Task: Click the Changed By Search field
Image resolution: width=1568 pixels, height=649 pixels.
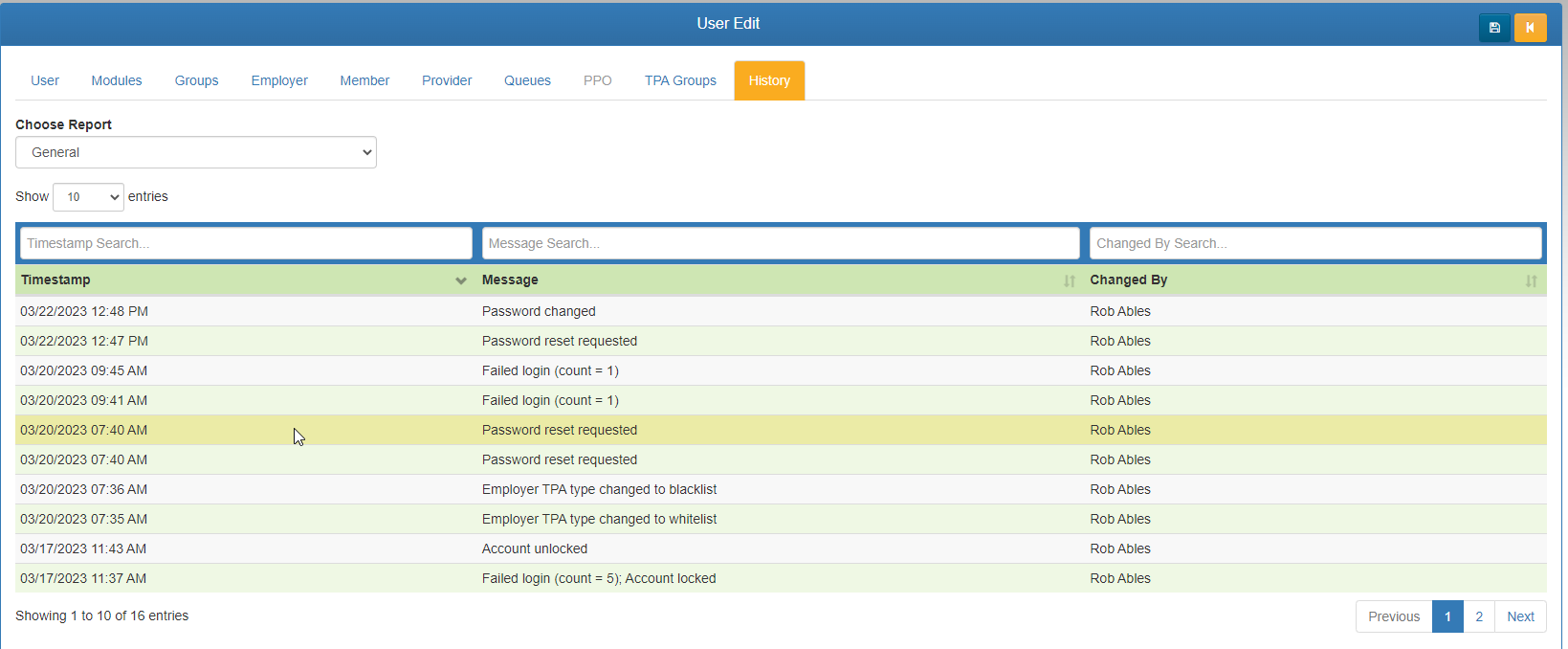Action: click(x=1315, y=243)
